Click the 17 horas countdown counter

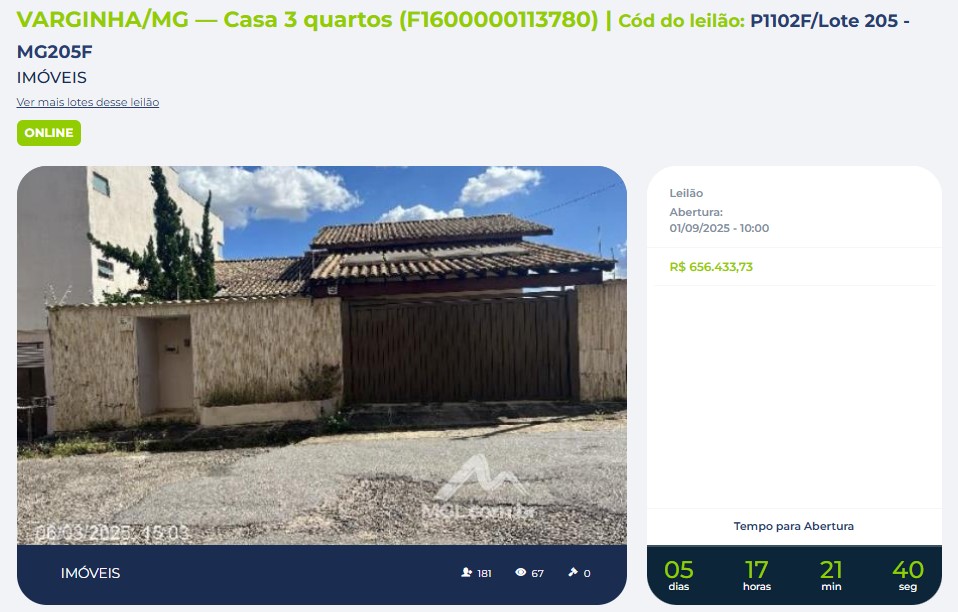point(757,576)
